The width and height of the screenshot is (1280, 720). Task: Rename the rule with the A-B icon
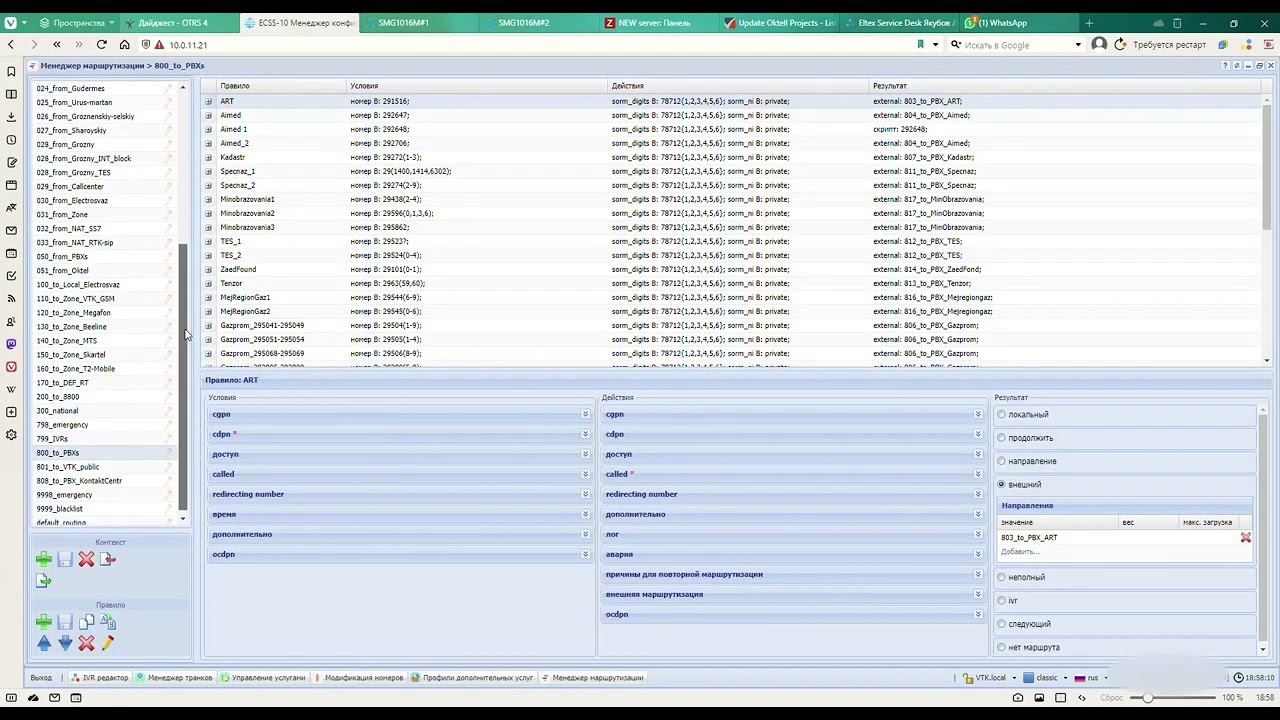(108, 622)
